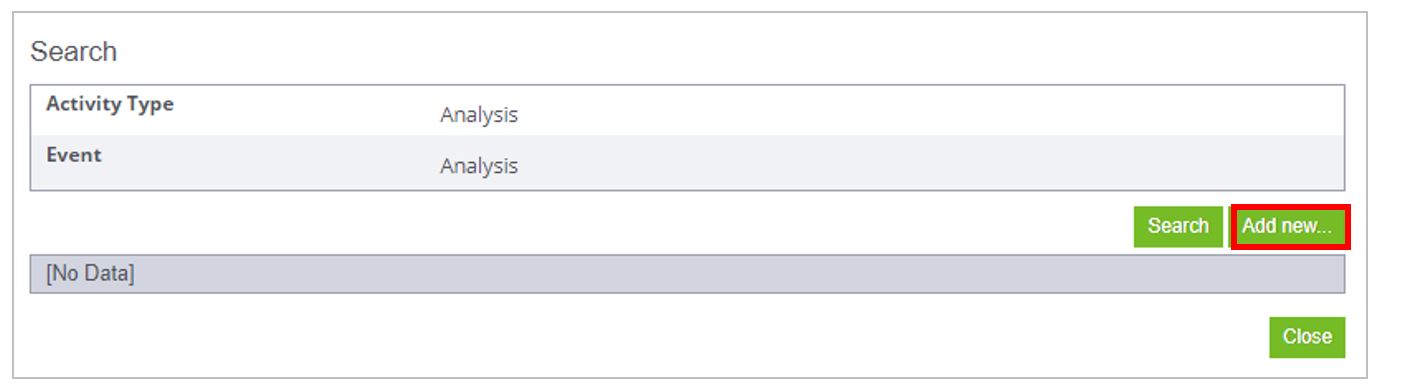This screenshot has height=389, width=1401.
Task: Focus the Activity Type criteria row
Action: tap(687, 111)
